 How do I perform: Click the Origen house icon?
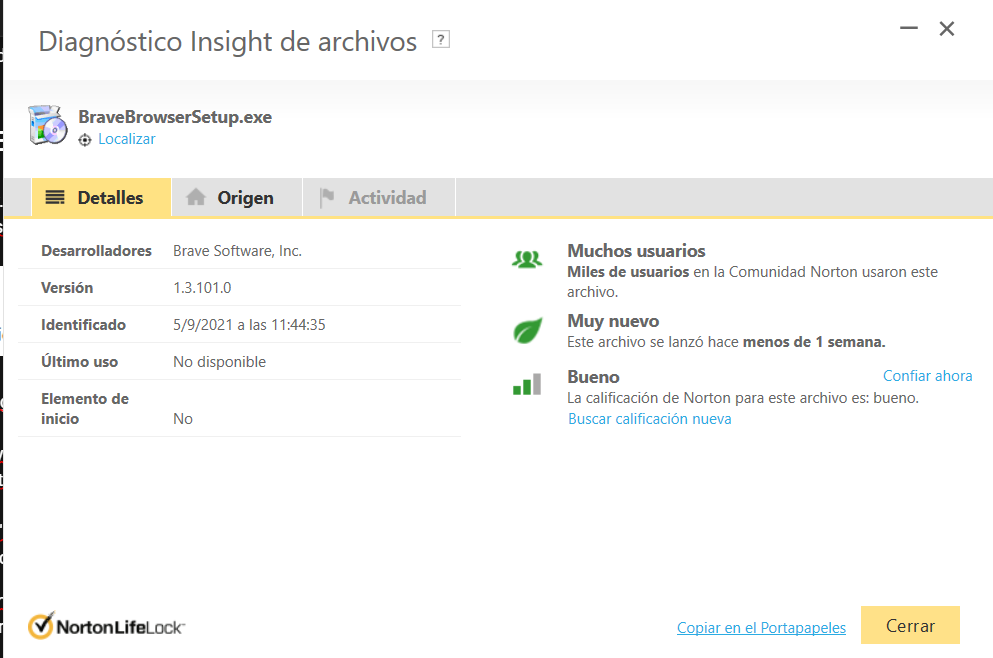(x=196, y=197)
